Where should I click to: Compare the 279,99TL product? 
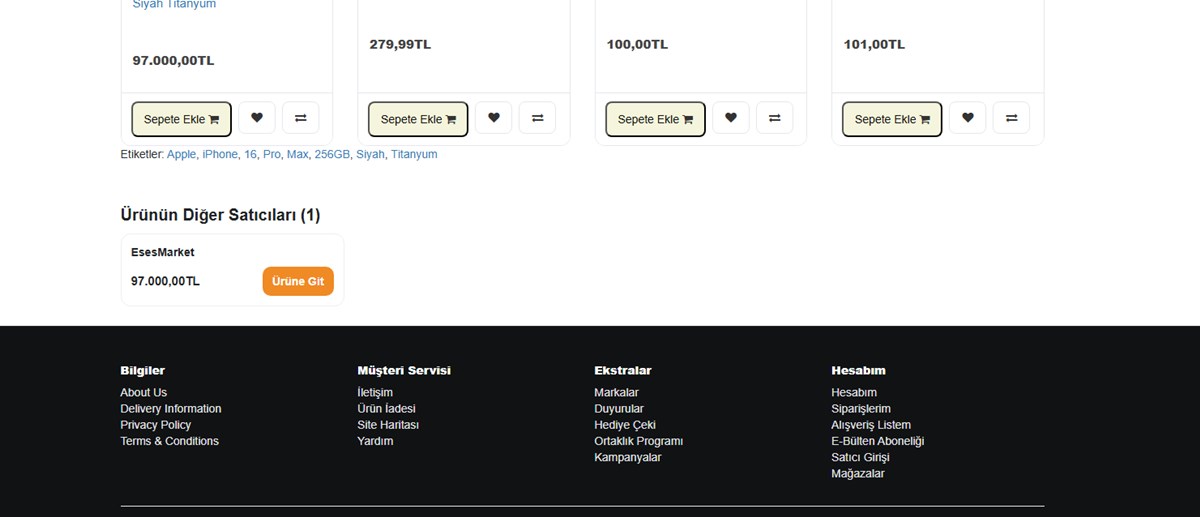(x=538, y=118)
